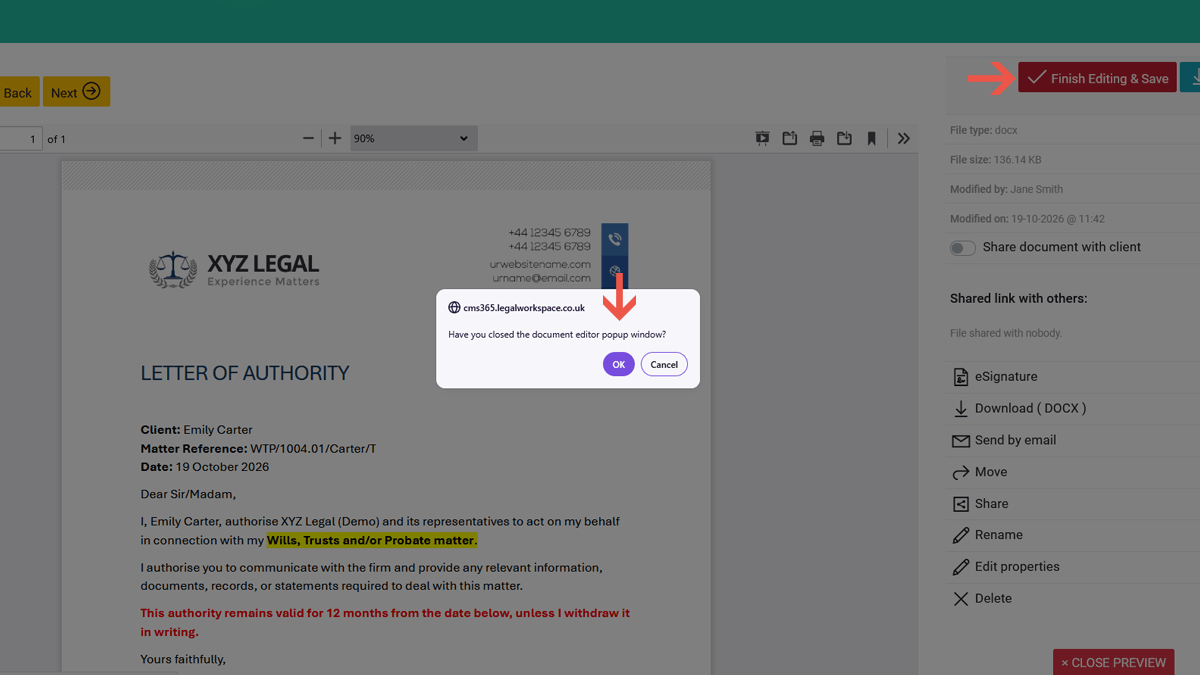Click OK in the popup dialog
Viewport: 1200px width, 675px height.
[x=618, y=364]
